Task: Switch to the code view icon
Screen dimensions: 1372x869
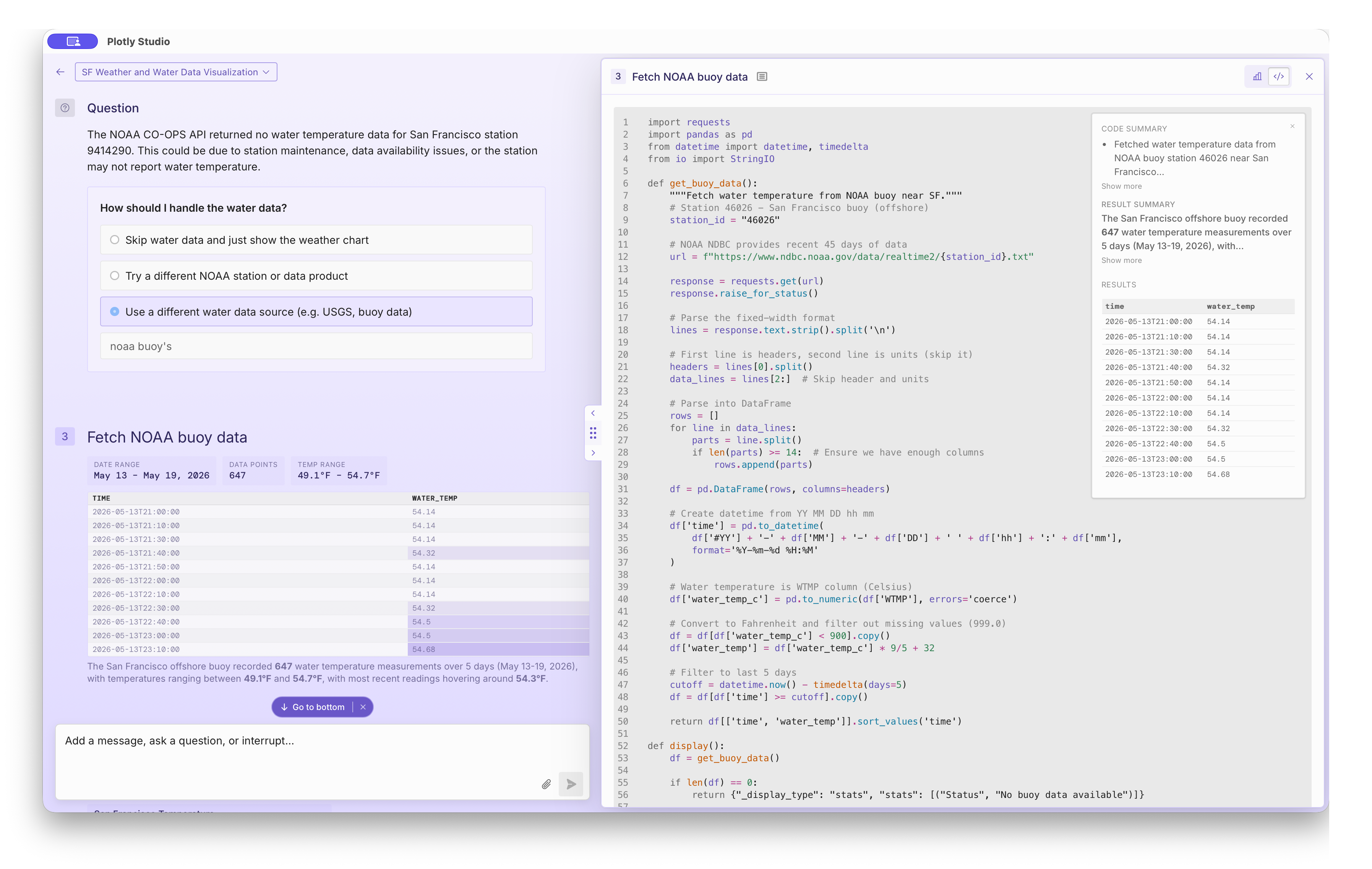Action: 1278,76
